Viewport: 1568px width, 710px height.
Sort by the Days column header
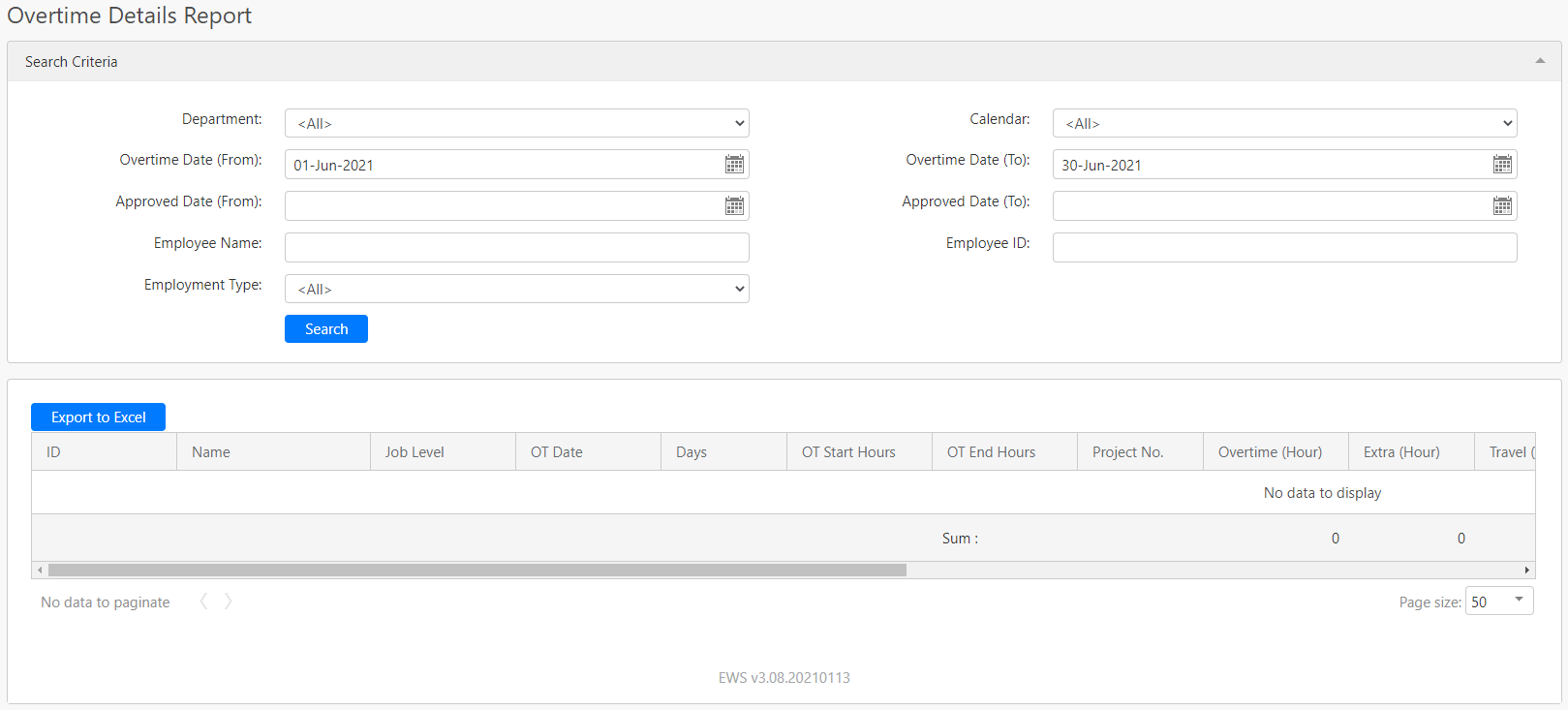pos(724,452)
